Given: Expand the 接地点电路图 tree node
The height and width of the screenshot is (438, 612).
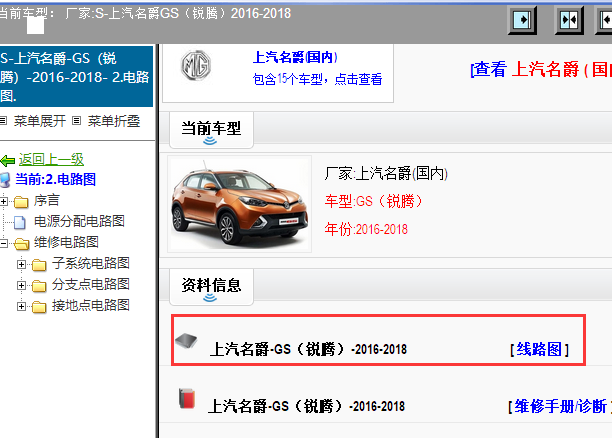Looking at the screenshot, I should point(21,306).
